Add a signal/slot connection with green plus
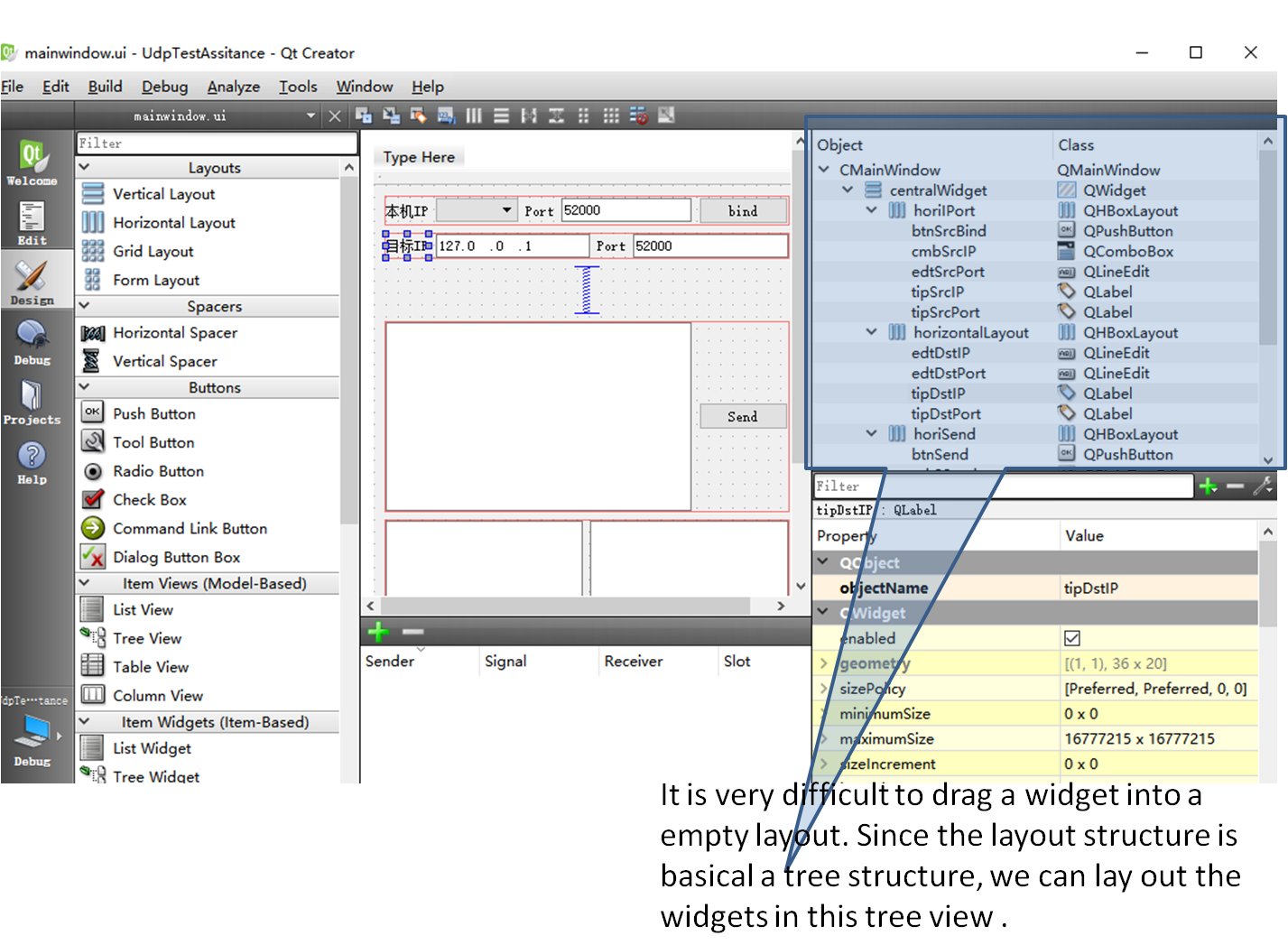This screenshot has height=945, width=1288. click(378, 632)
